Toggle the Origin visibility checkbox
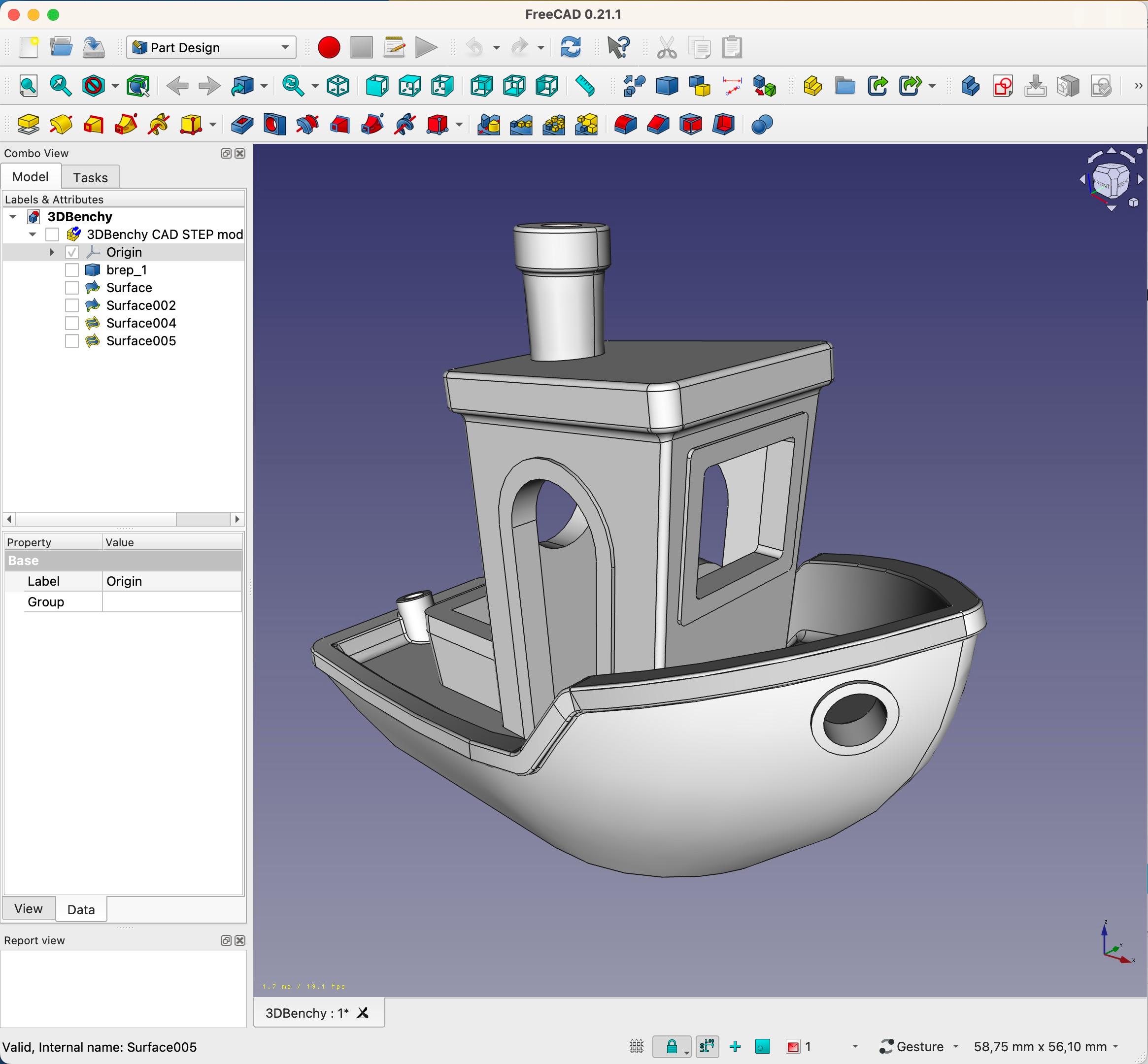The width and height of the screenshot is (1148, 1064). click(x=71, y=252)
